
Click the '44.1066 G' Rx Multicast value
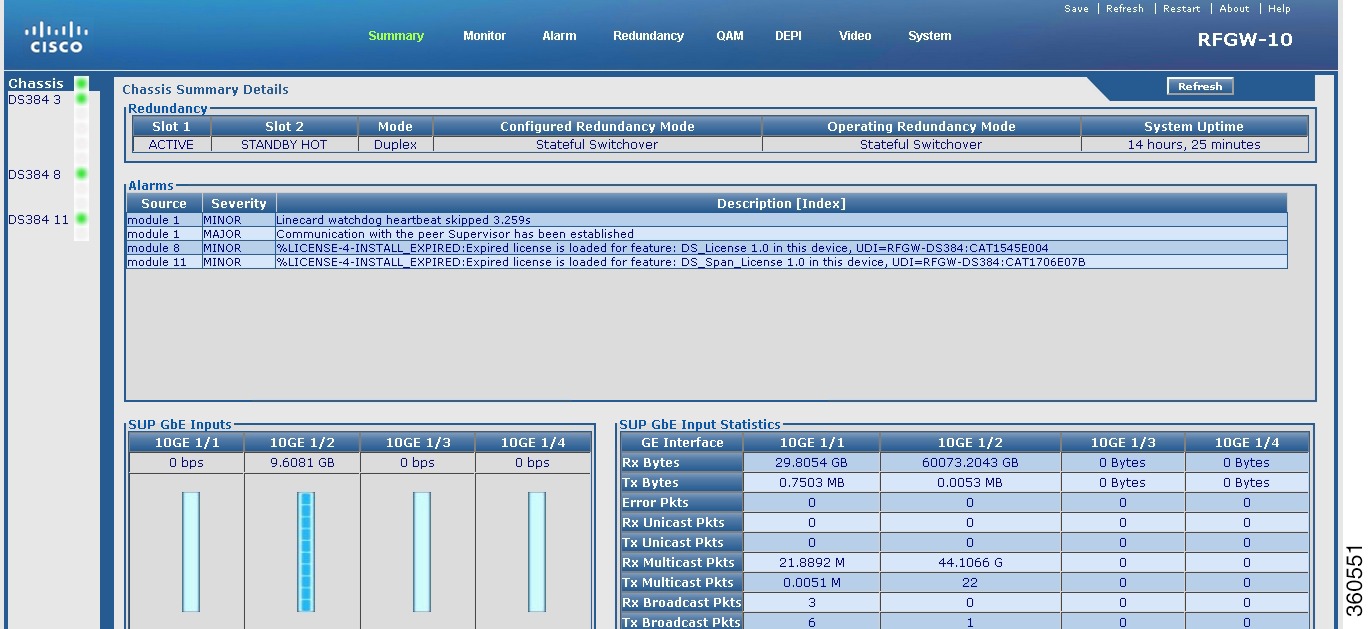(970, 563)
